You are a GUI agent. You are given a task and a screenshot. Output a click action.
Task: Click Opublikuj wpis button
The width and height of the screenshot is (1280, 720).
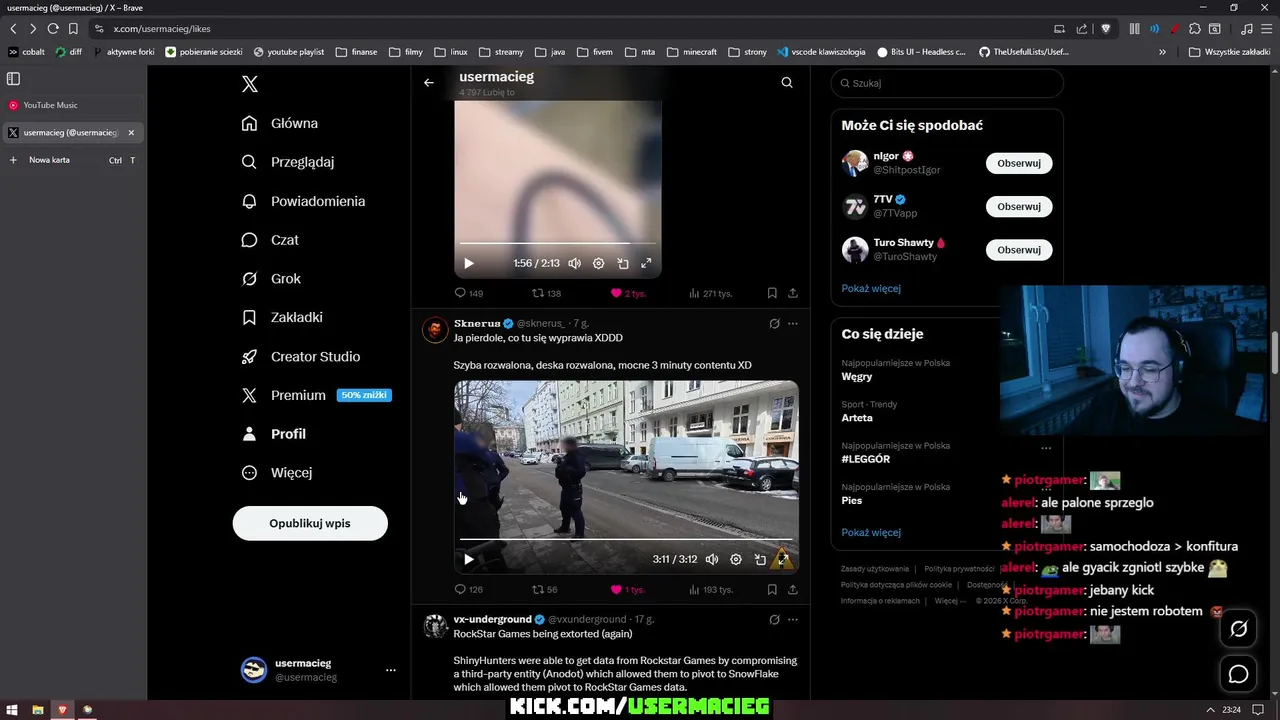[310, 523]
